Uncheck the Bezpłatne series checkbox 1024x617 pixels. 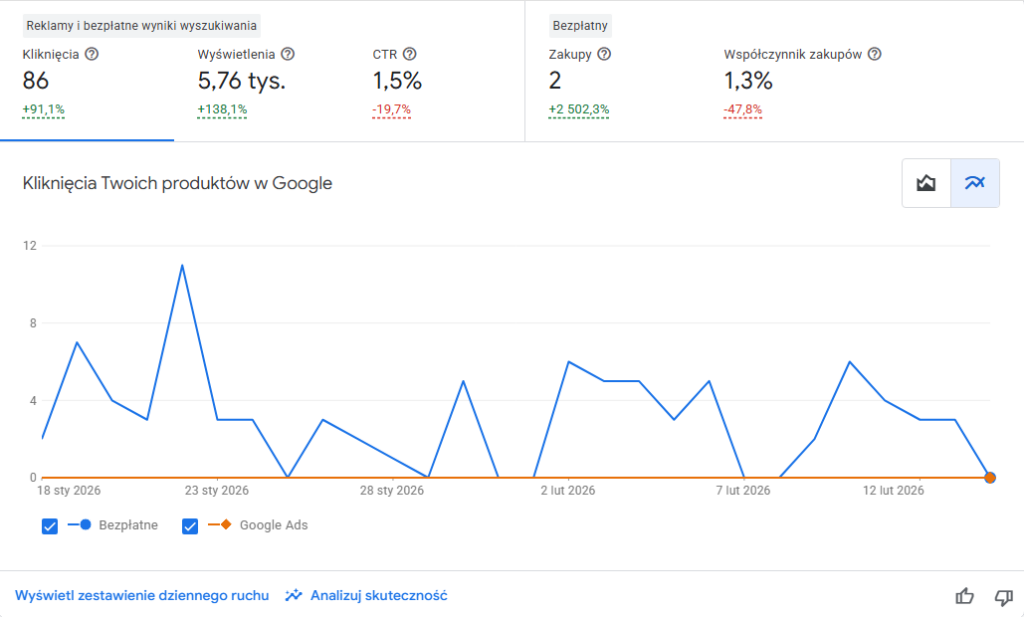coord(50,526)
